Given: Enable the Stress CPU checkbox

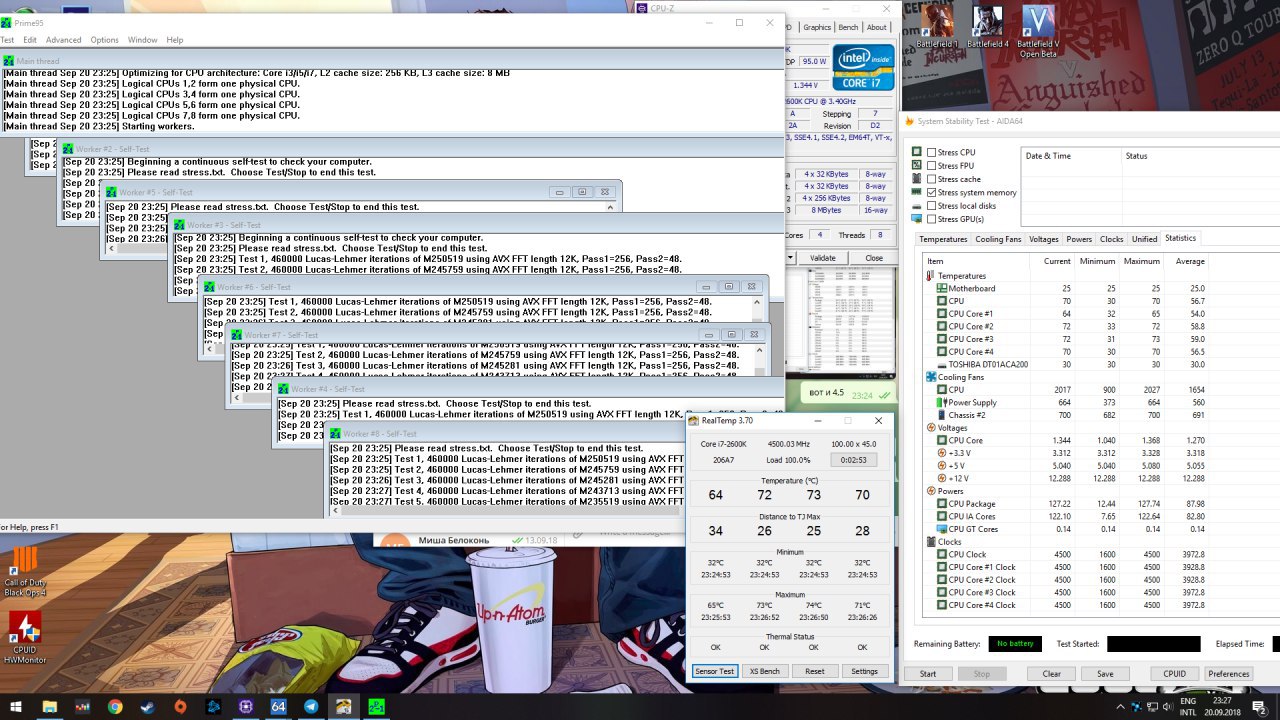Looking at the screenshot, I should click(x=932, y=152).
